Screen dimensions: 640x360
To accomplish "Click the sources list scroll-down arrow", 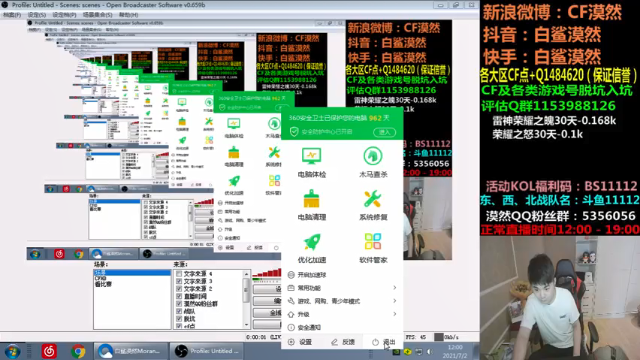I will click(246, 325).
